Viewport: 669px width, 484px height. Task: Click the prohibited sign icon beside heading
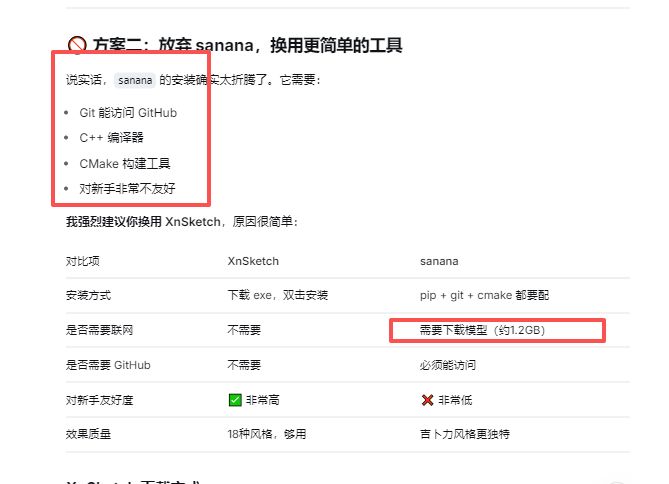[x=77, y=45]
